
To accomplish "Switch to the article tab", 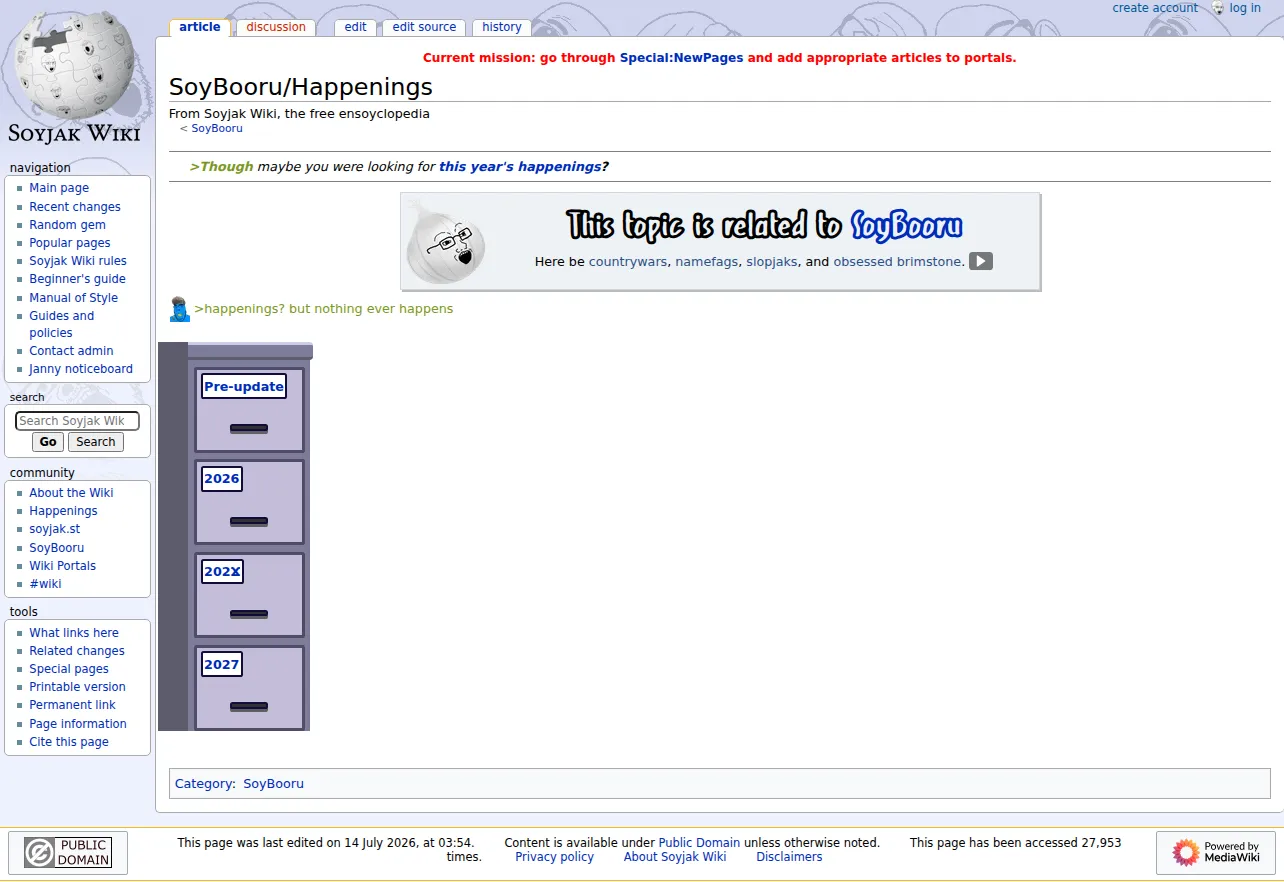I will tap(200, 27).
